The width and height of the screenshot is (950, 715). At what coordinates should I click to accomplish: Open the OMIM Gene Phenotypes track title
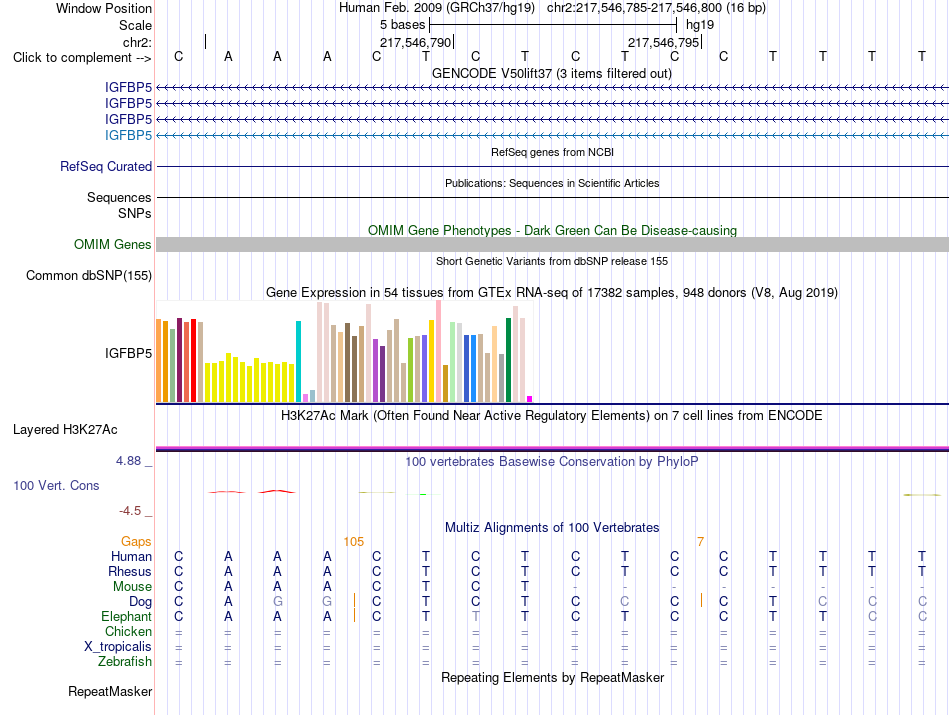click(553, 230)
